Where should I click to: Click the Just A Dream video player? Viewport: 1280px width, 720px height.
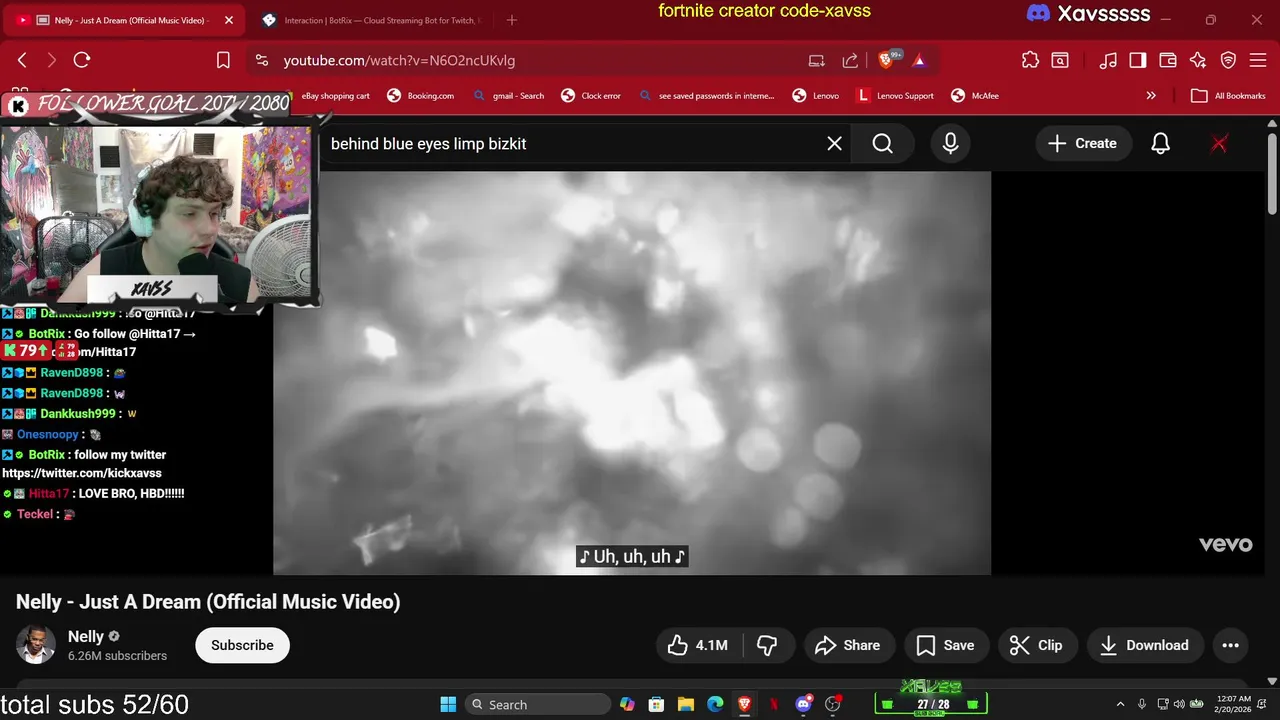coord(632,372)
